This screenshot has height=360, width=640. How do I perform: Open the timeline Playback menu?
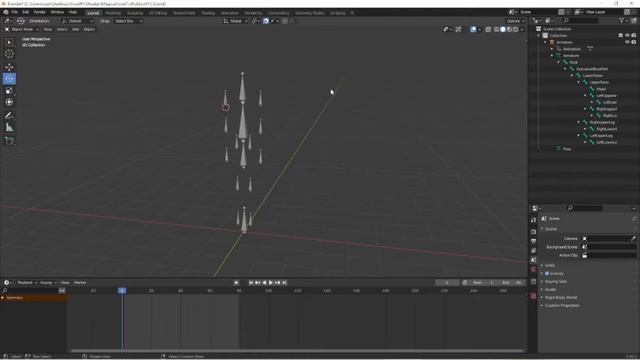coord(27,282)
